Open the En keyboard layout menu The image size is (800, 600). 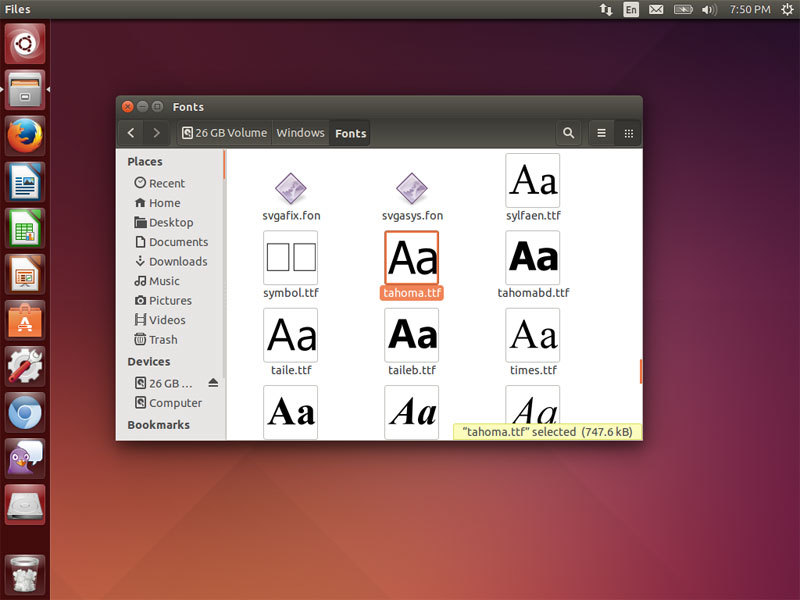tap(631, 9)
